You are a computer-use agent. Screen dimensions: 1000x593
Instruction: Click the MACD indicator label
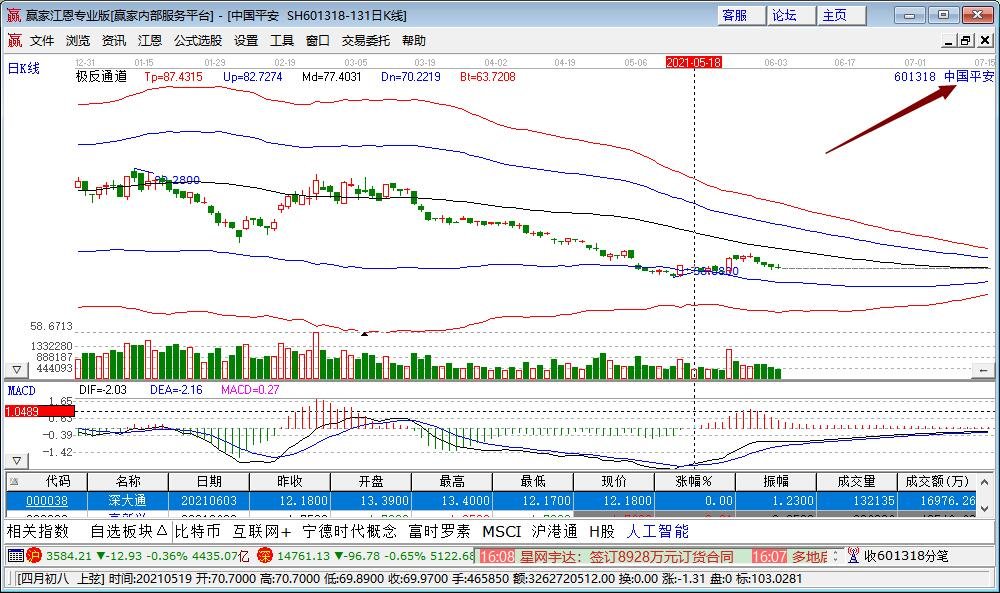tap(21, 390)
